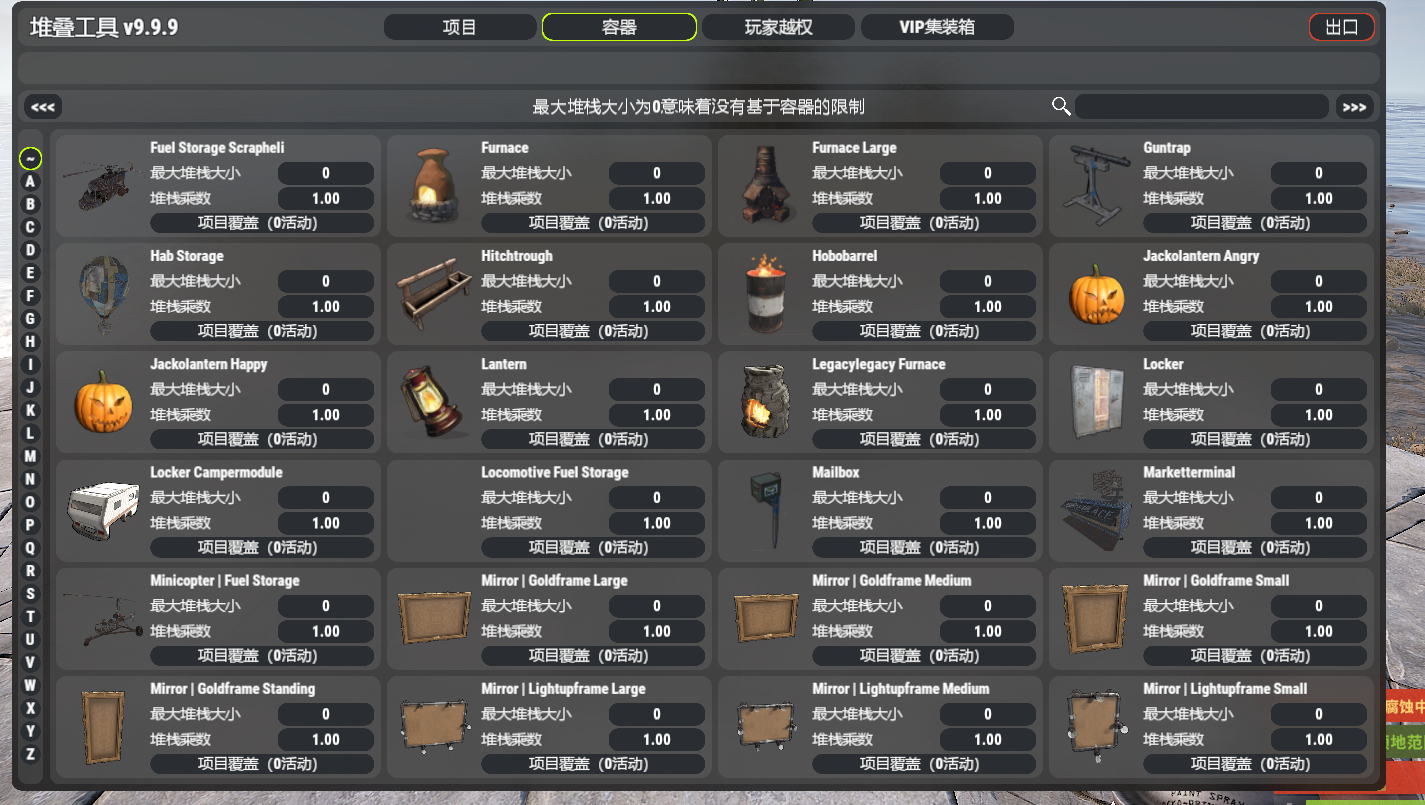Image resolution: width=1425 pixels, height=805 pixels.
Task: Click the Locker Campermodule van icon
Action: 103,509
